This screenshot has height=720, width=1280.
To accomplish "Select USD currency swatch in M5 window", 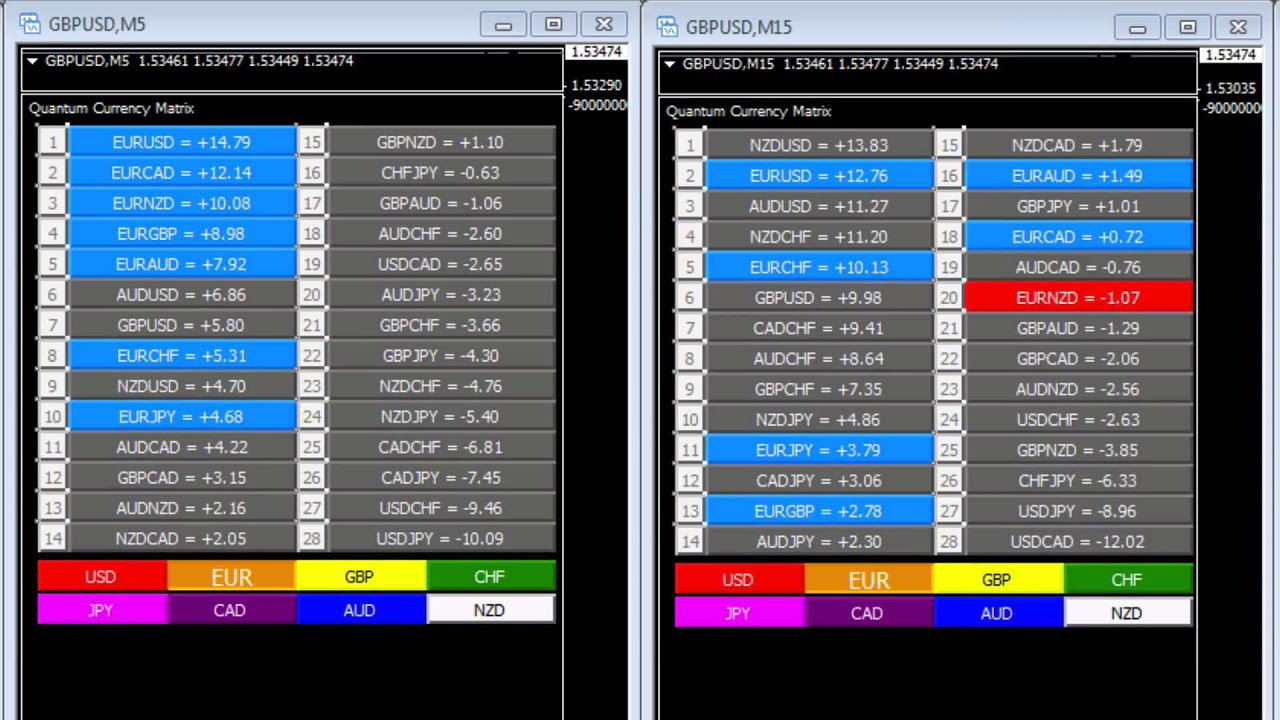I will (101, 577).
